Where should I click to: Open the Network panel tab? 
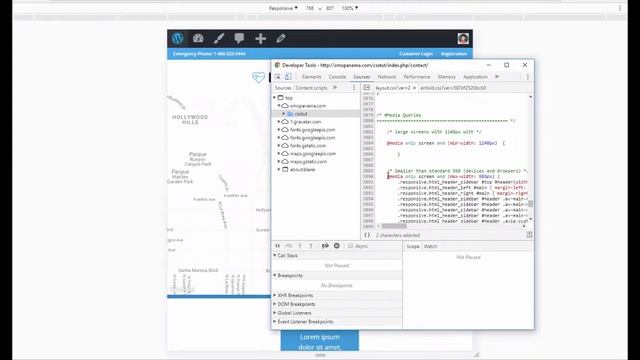point(387,77)
